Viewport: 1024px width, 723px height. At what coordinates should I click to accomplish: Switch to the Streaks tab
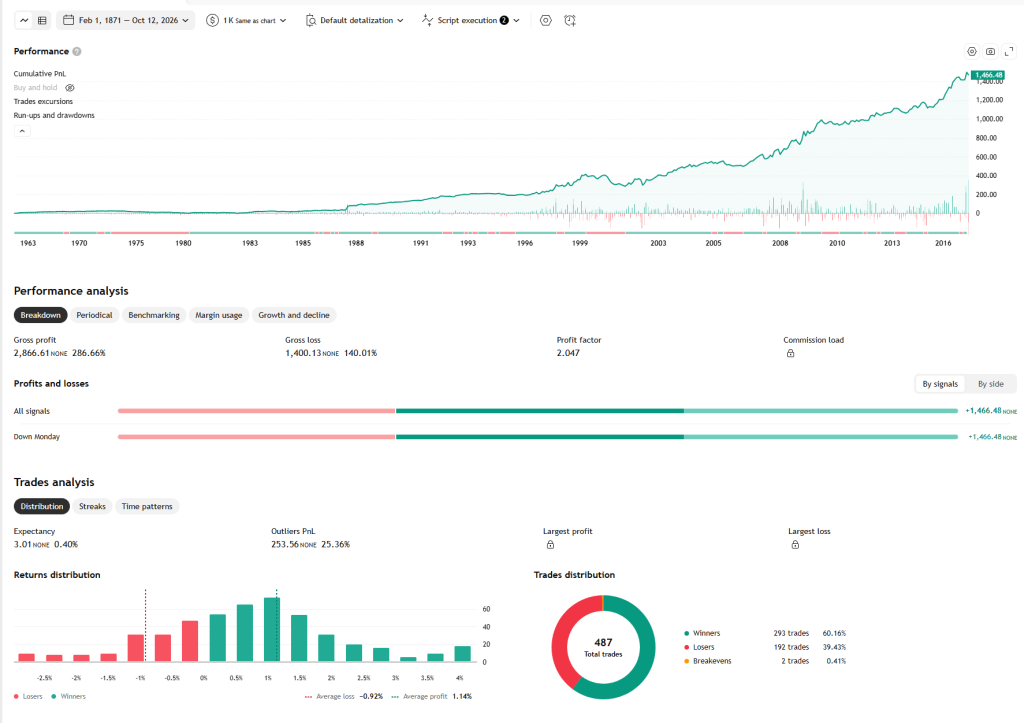92,506
